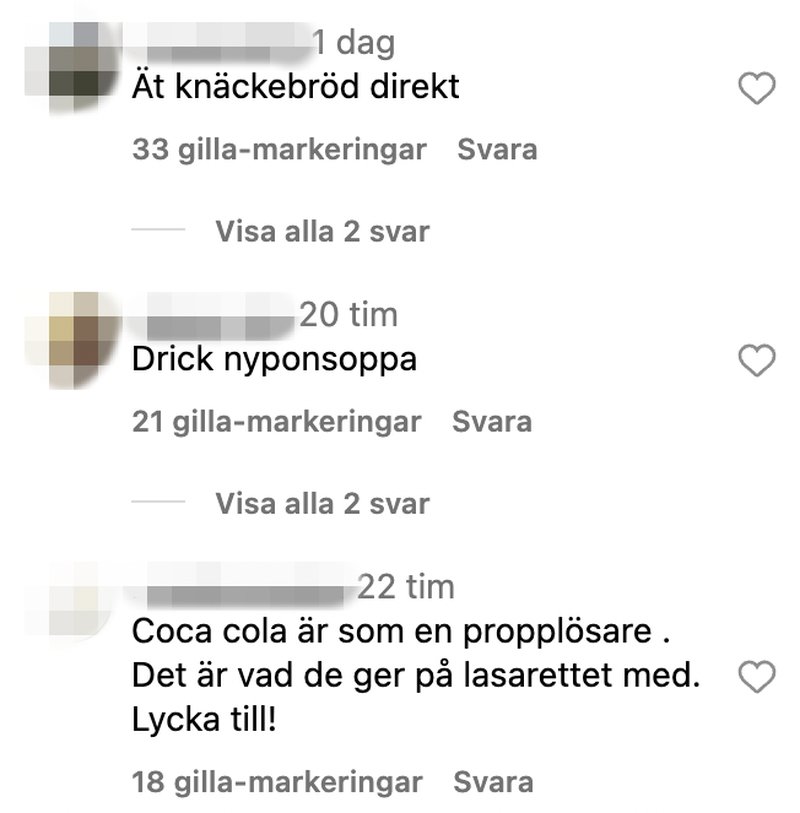Select the 'Lycka till!' comment text
The width and height of the screenshot is (800, 813).
click(204, 720)
